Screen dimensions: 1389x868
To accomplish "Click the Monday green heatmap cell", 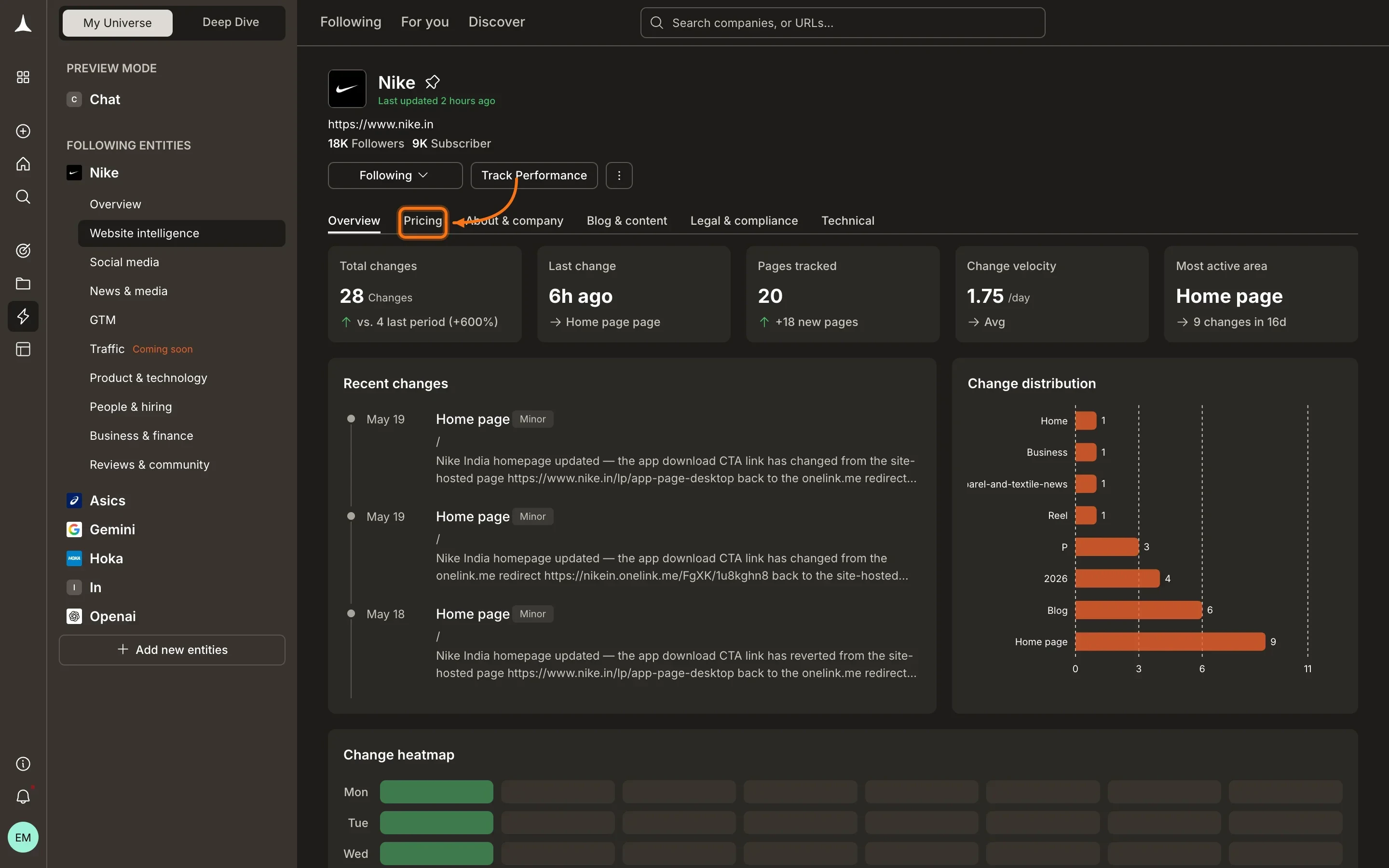I will coord(436,792).
